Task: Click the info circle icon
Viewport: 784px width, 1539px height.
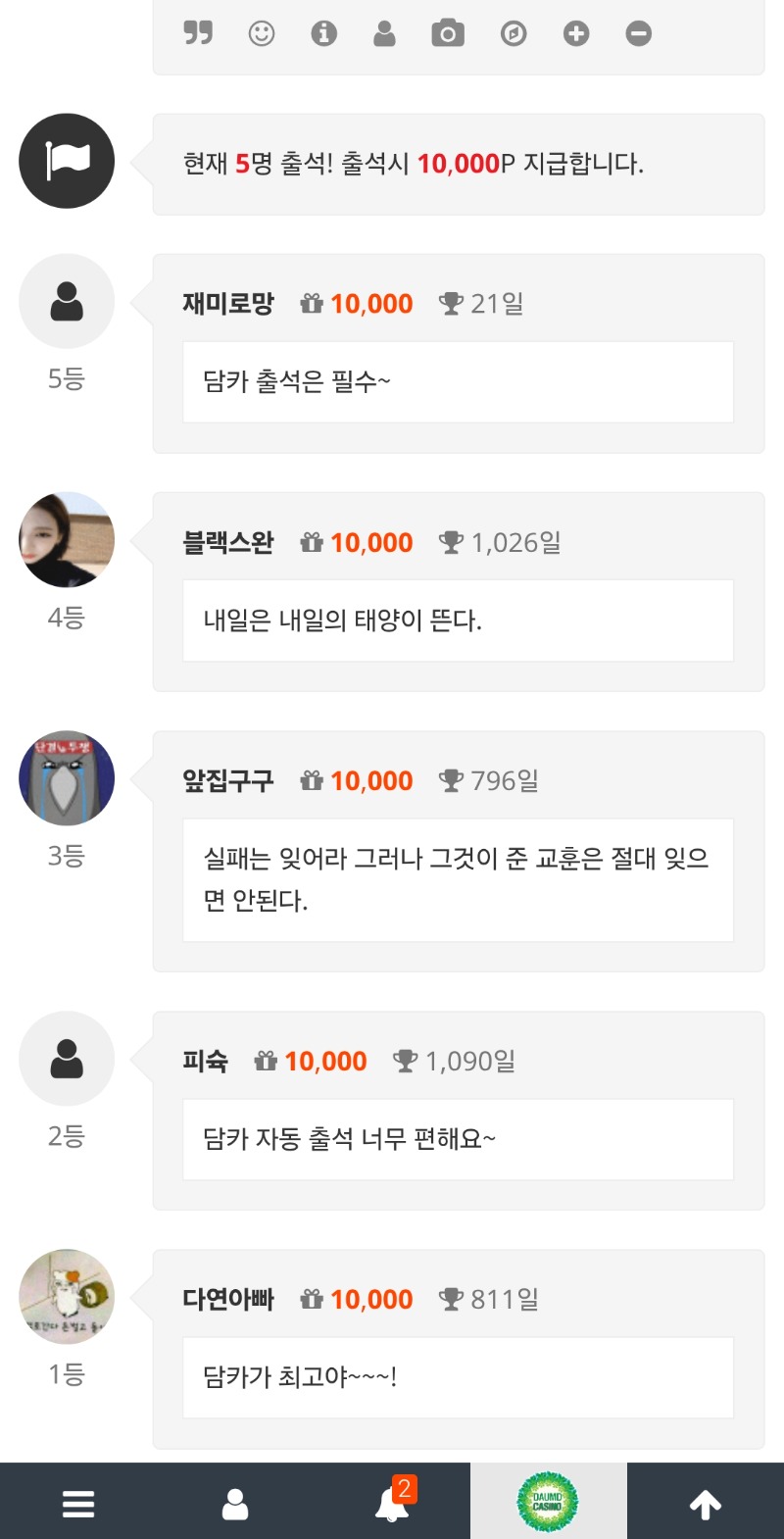Action: point(323,33)
